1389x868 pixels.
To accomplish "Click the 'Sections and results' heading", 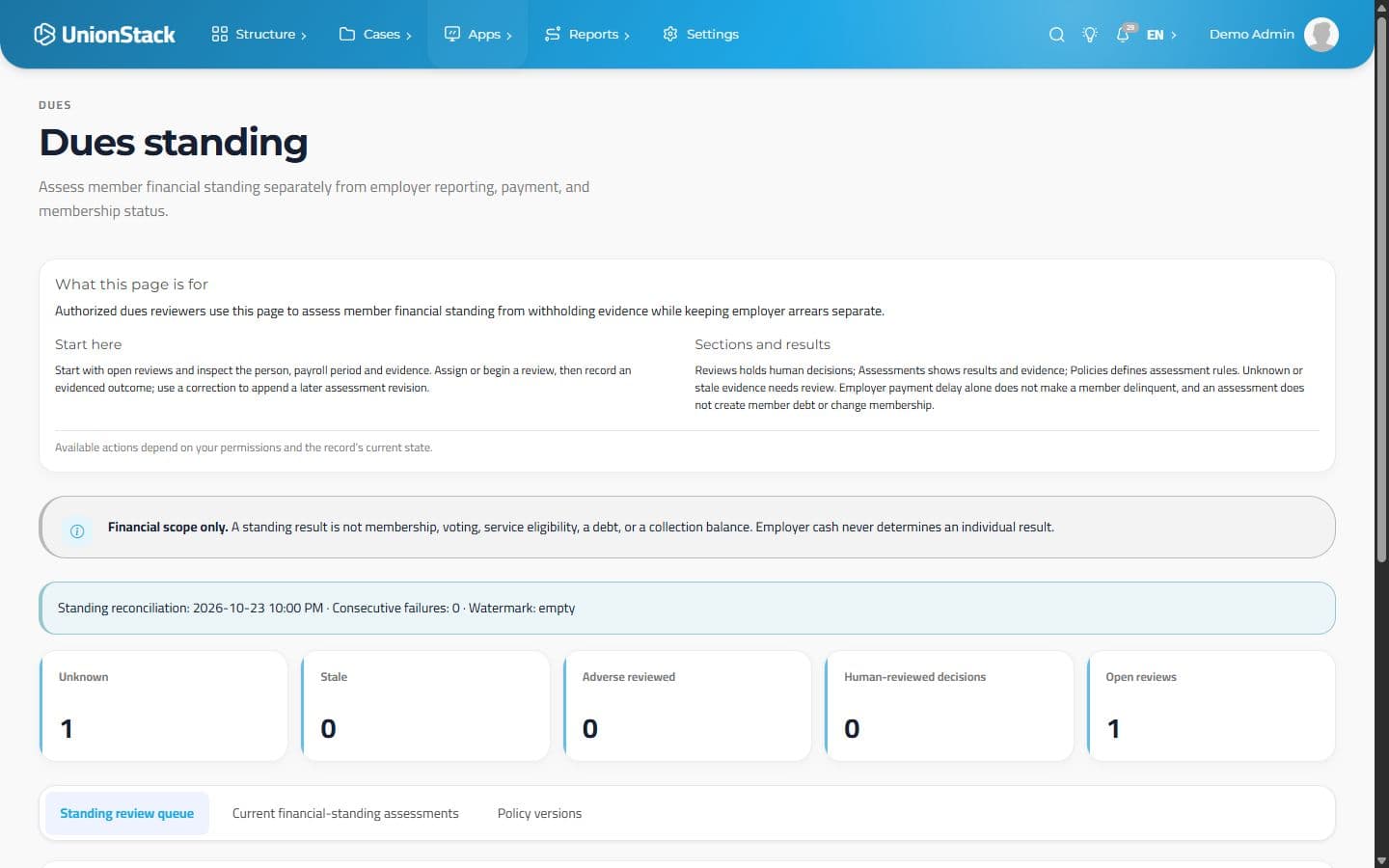I will [x=762, y=344].
